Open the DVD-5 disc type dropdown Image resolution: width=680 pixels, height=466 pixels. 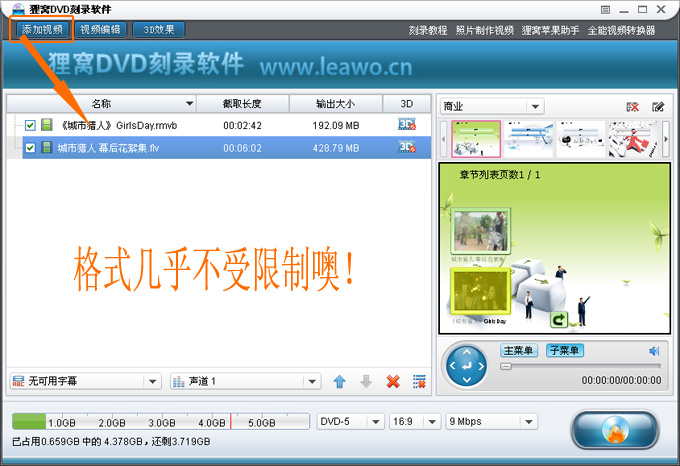click(x=350, y=421)
